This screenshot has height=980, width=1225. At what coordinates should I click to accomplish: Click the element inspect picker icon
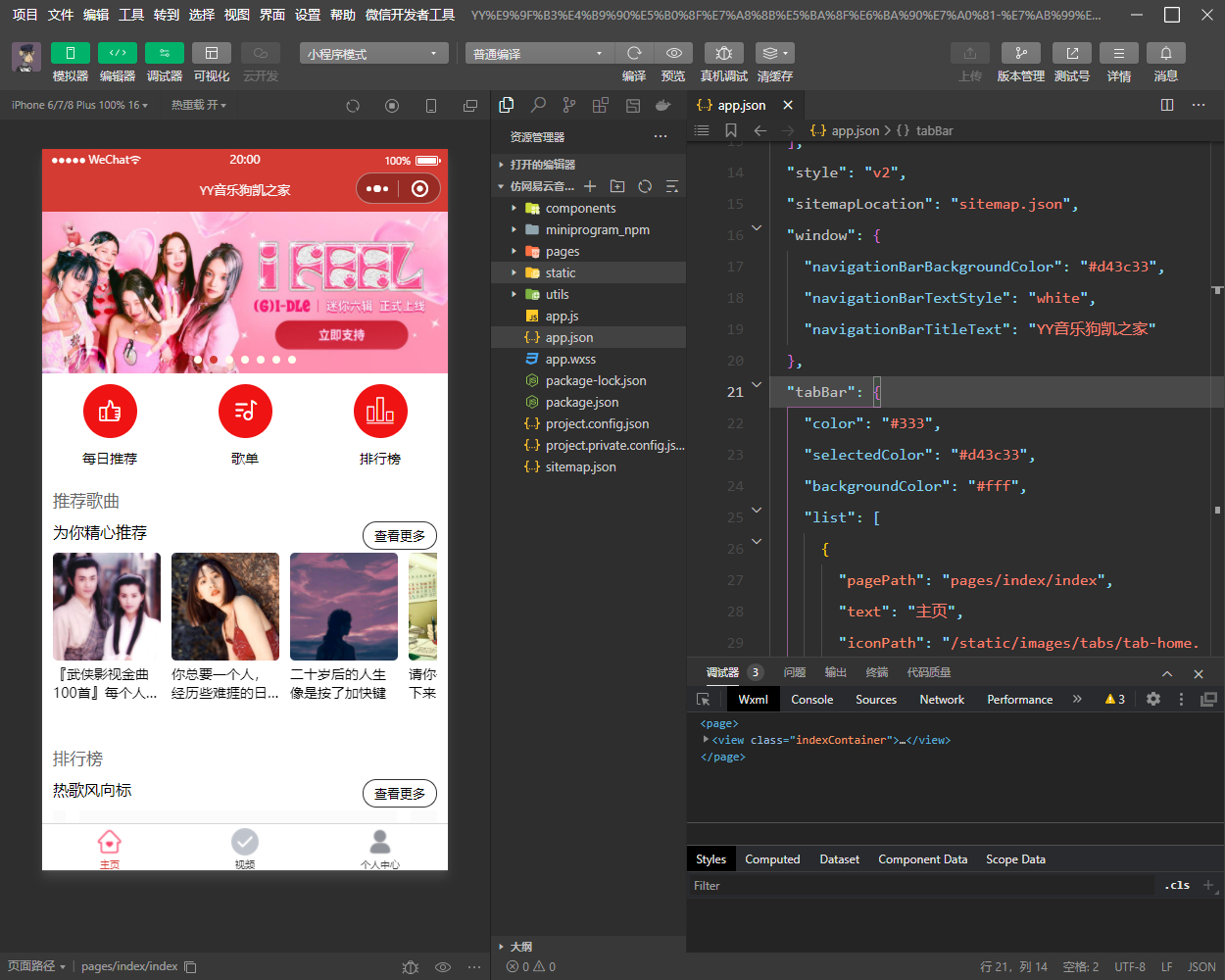tap(703, 700)
